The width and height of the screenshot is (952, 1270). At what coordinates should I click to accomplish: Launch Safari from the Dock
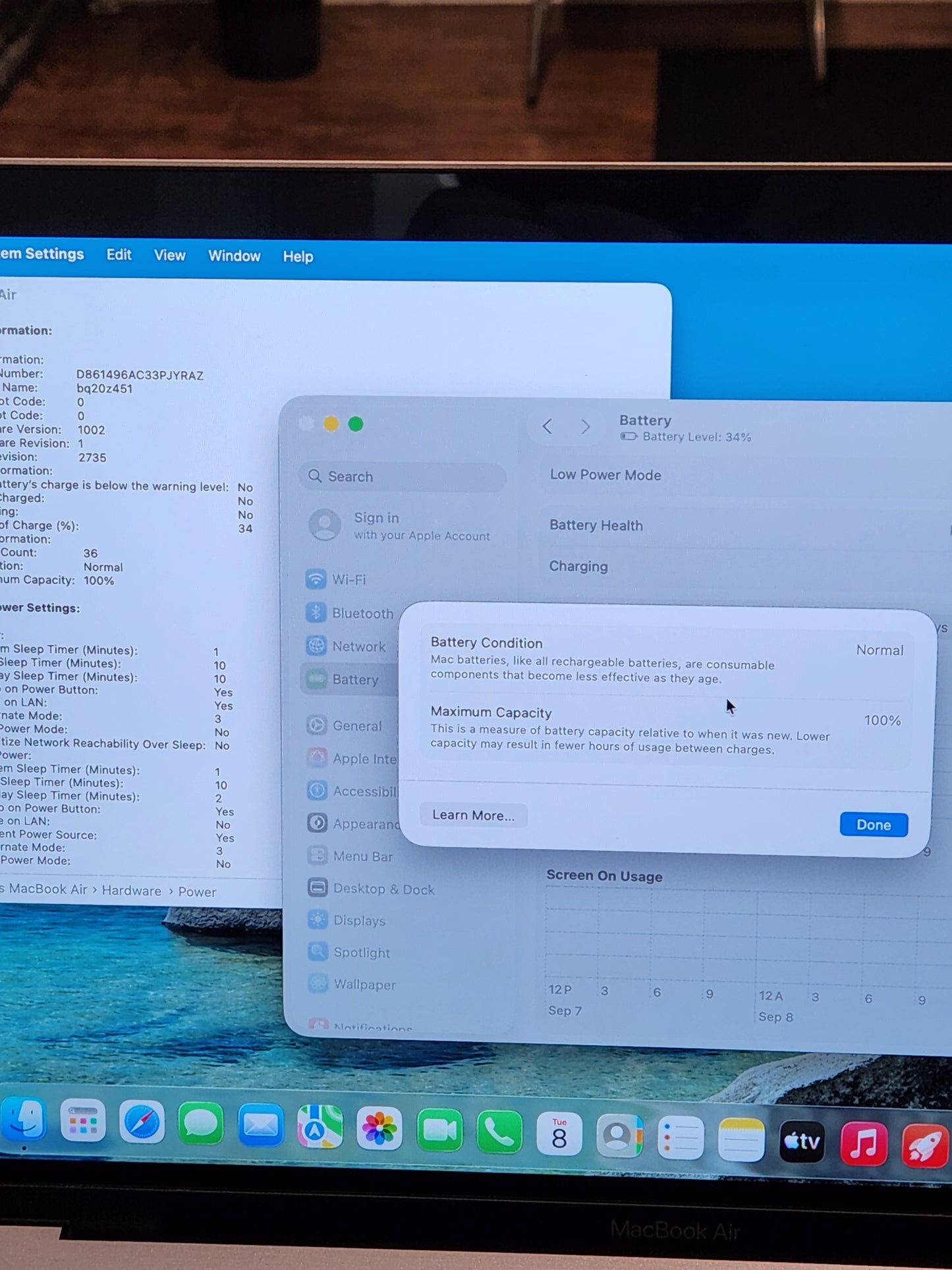(x=142, y=1123)
